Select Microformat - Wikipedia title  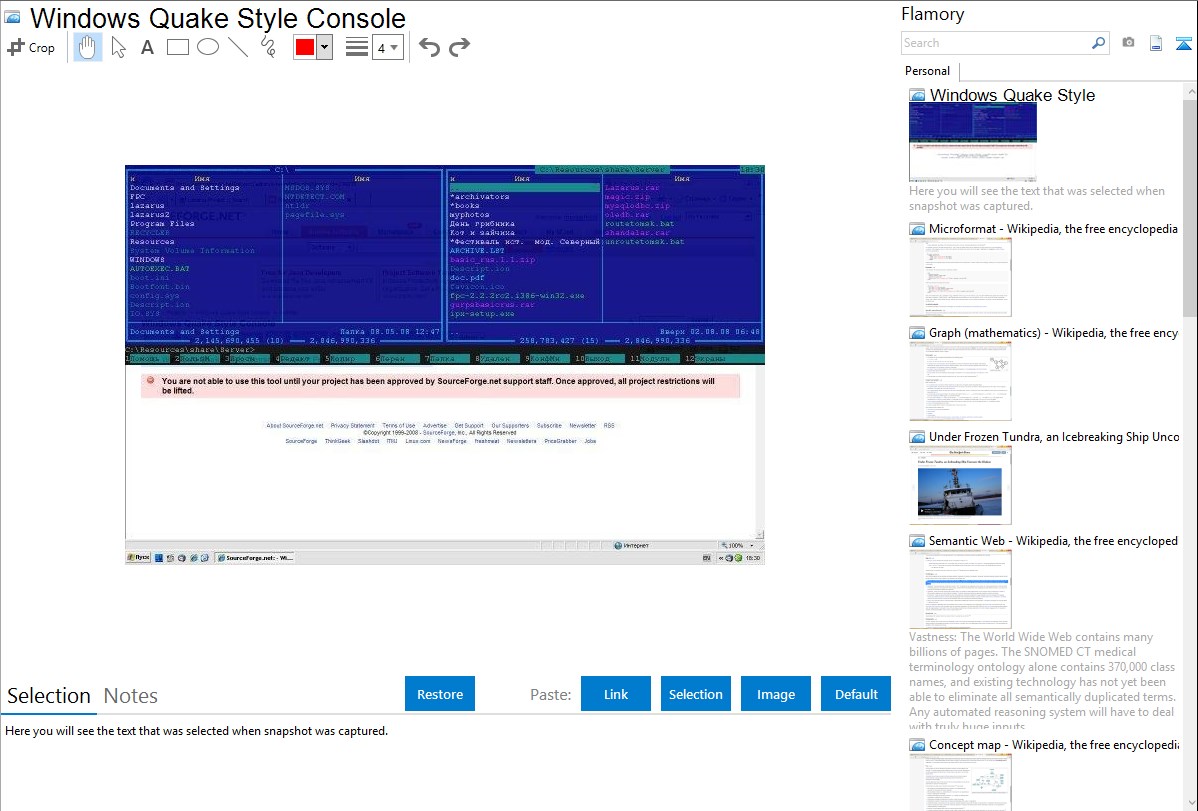tap(1053, 229)
